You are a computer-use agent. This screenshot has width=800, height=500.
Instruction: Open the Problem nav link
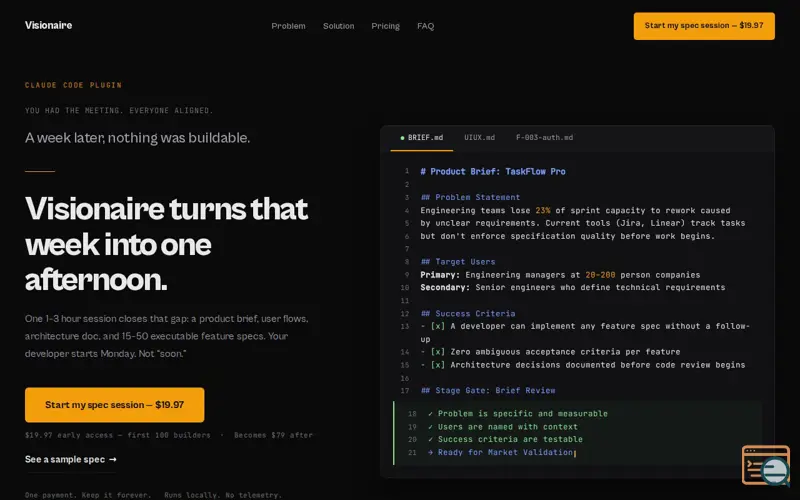click(x=288, y=26)
